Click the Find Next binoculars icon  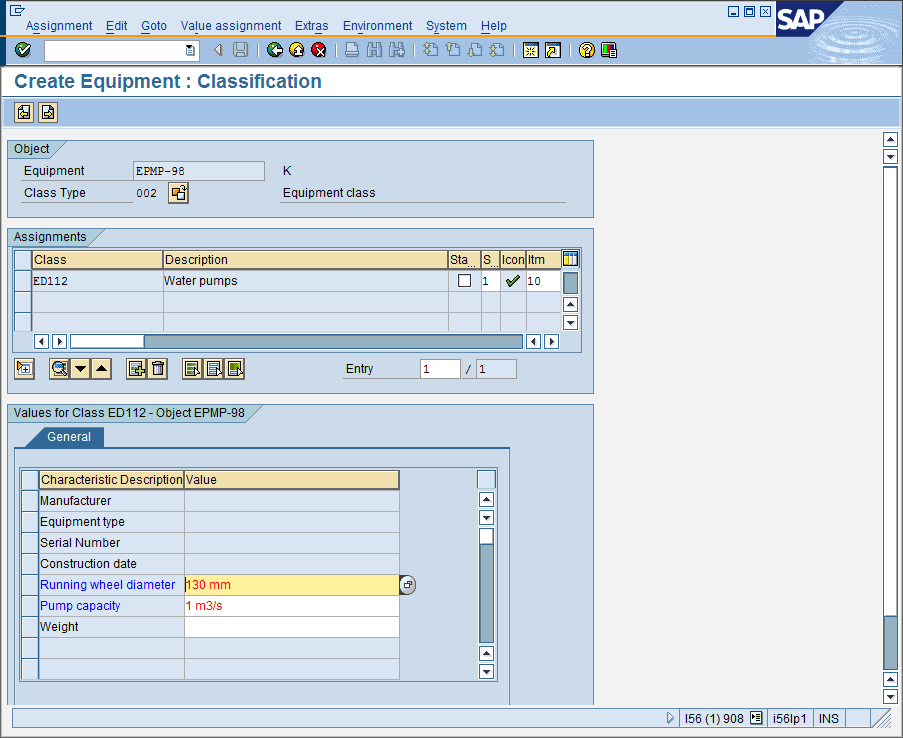point(397,50)
